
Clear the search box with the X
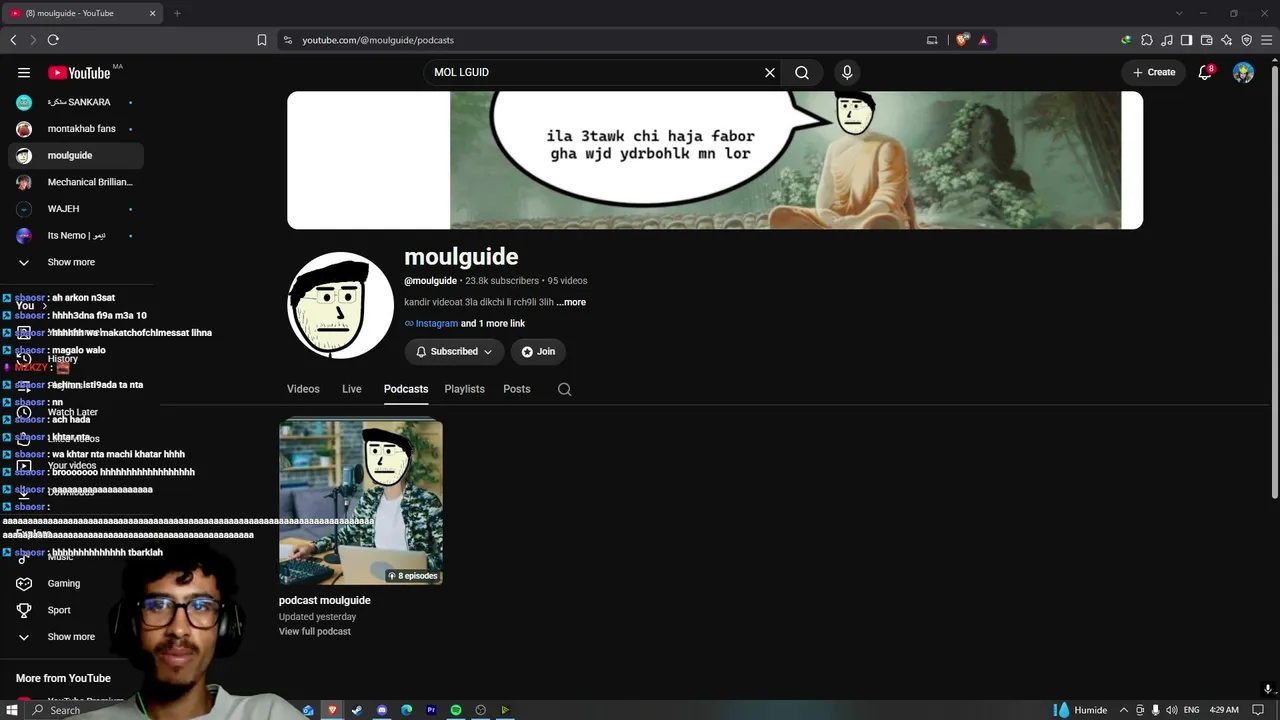[770, 72]
